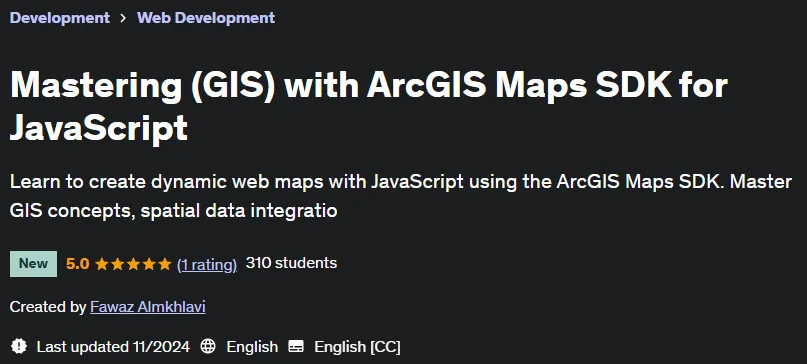Image resolution: width=807 pixels, height=364 pixels.
Task: Click the Created by label
Action: [48, 307]
